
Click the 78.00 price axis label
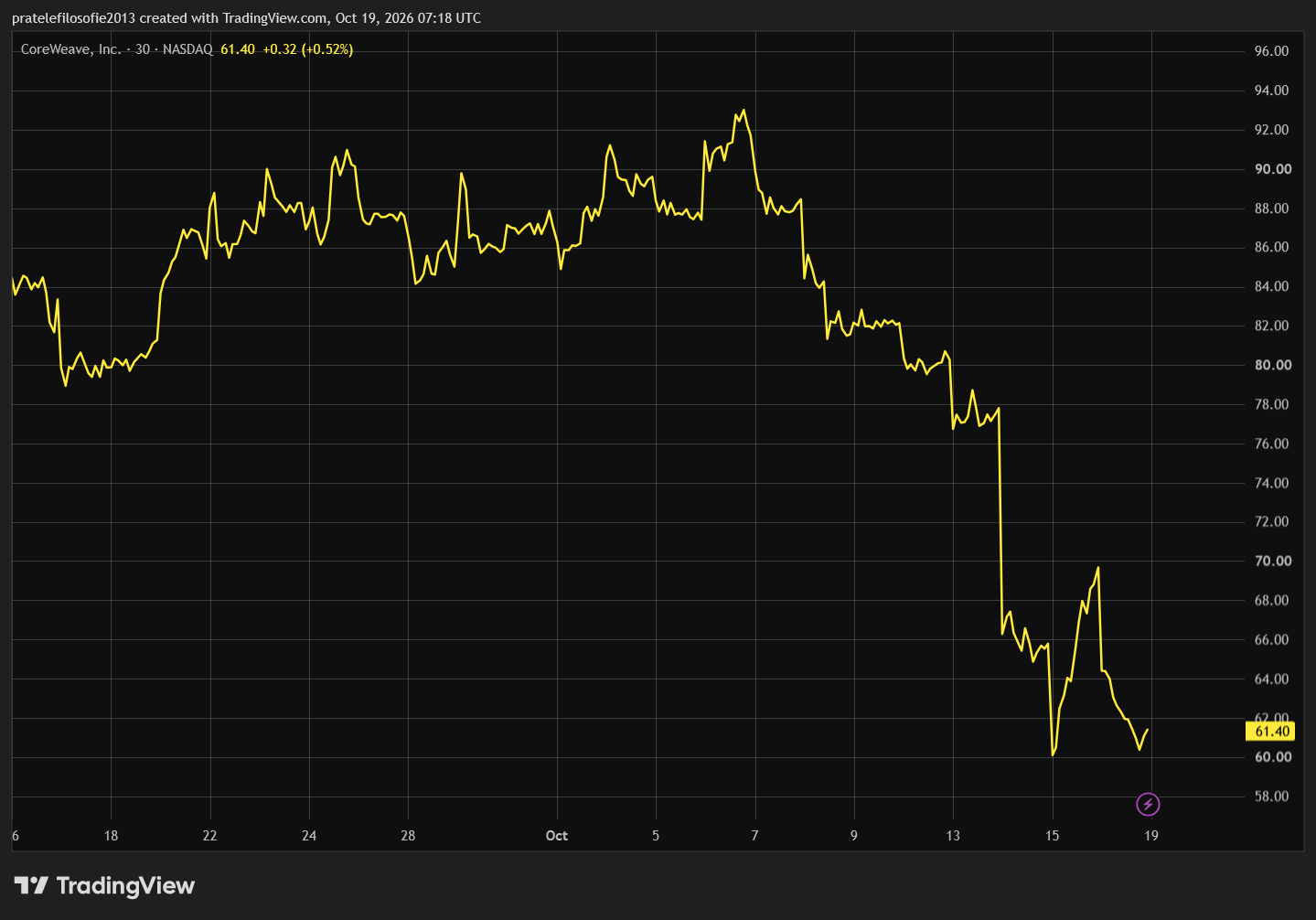click(1271, 404)
